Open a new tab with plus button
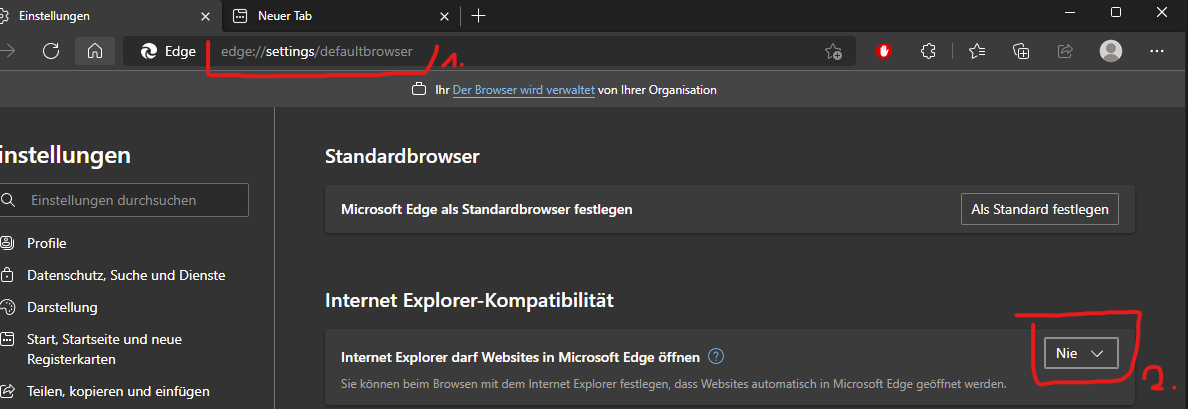1188x409 pixels. point(478,15)
